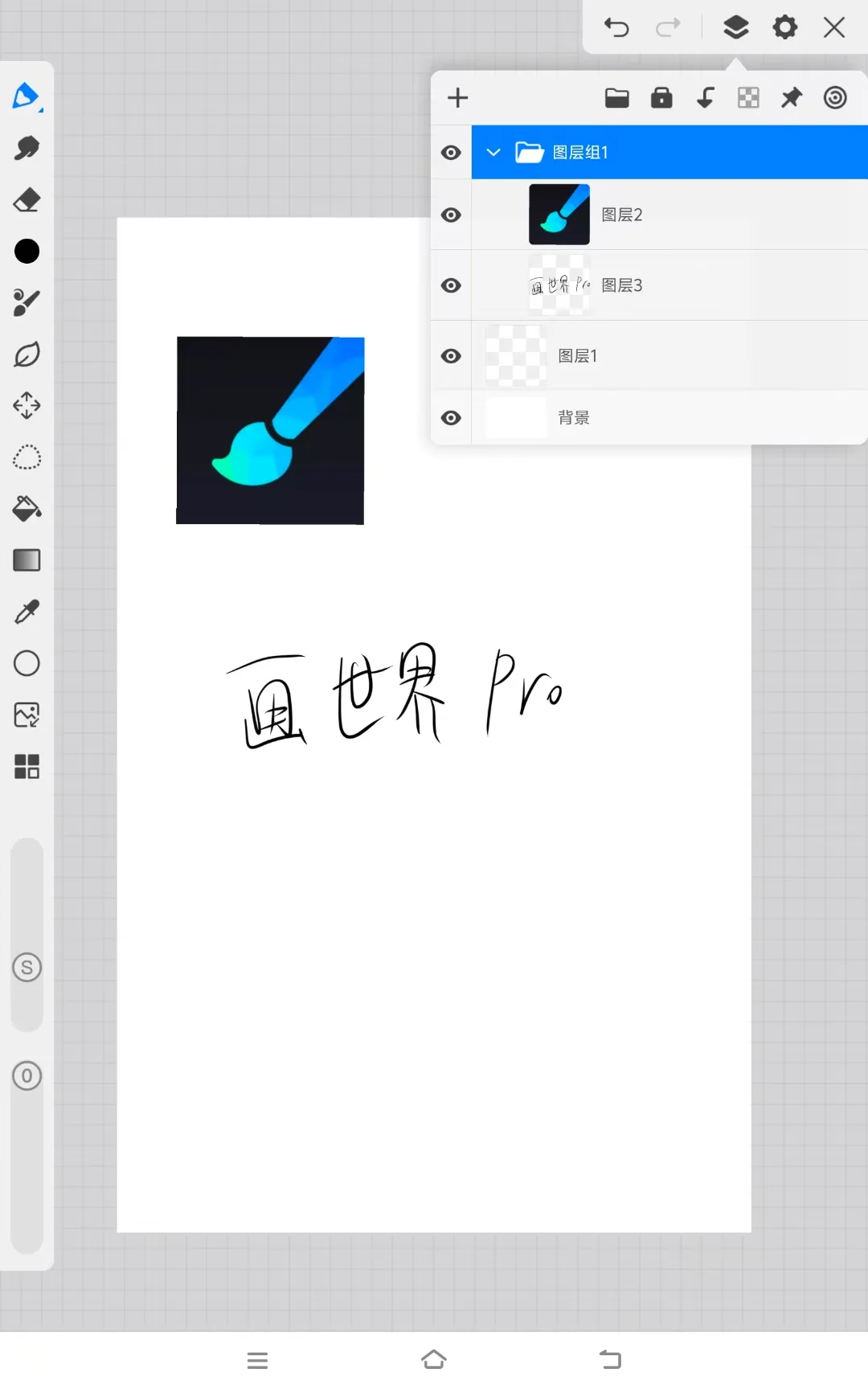Click the 图层2 brush logo thumbnail

click(559, 215)
